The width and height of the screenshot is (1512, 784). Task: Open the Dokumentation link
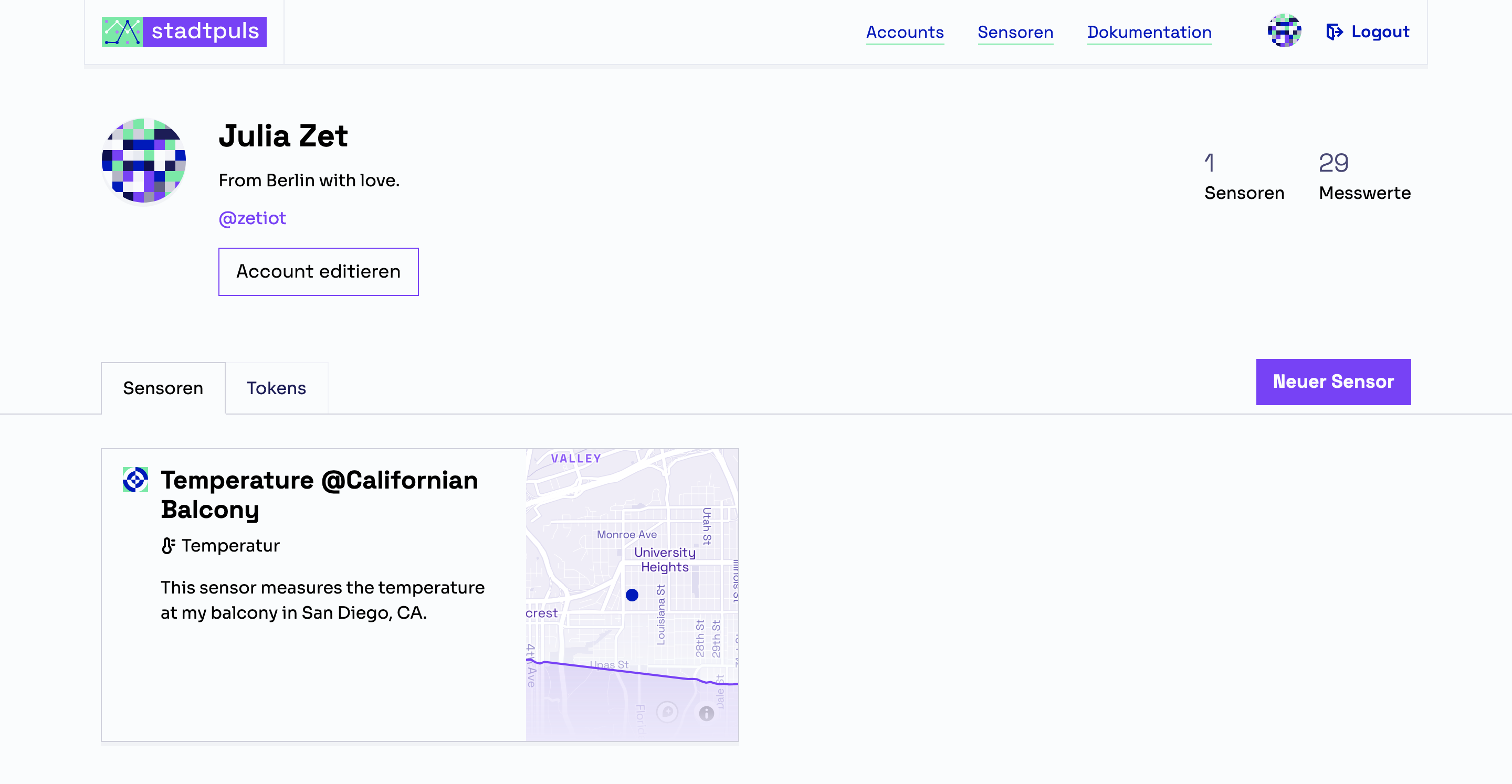(x=1149, y=33)
